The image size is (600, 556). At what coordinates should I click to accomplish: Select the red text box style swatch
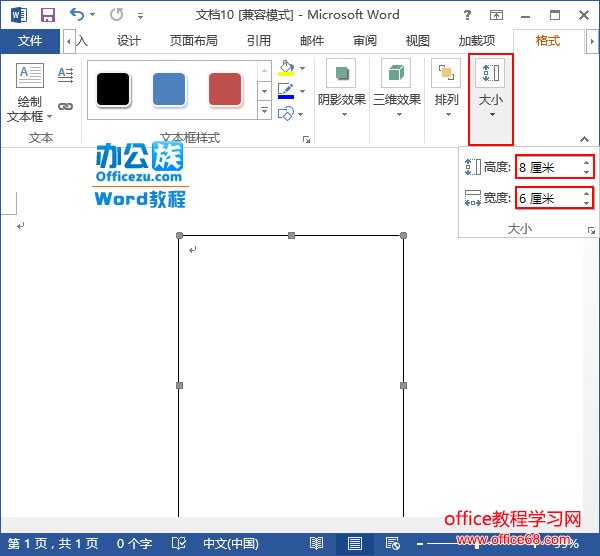(225, 89)
